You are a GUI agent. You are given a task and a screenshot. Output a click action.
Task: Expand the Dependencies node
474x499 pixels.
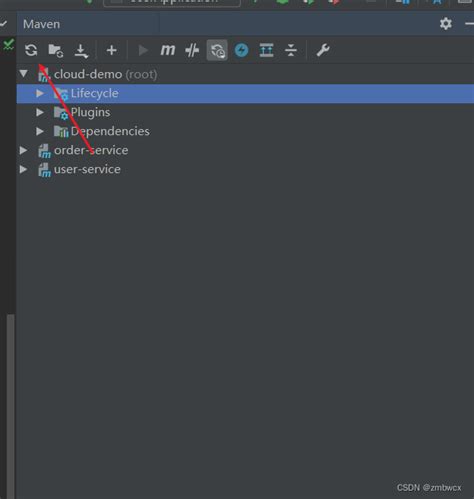tap(40, 131)
